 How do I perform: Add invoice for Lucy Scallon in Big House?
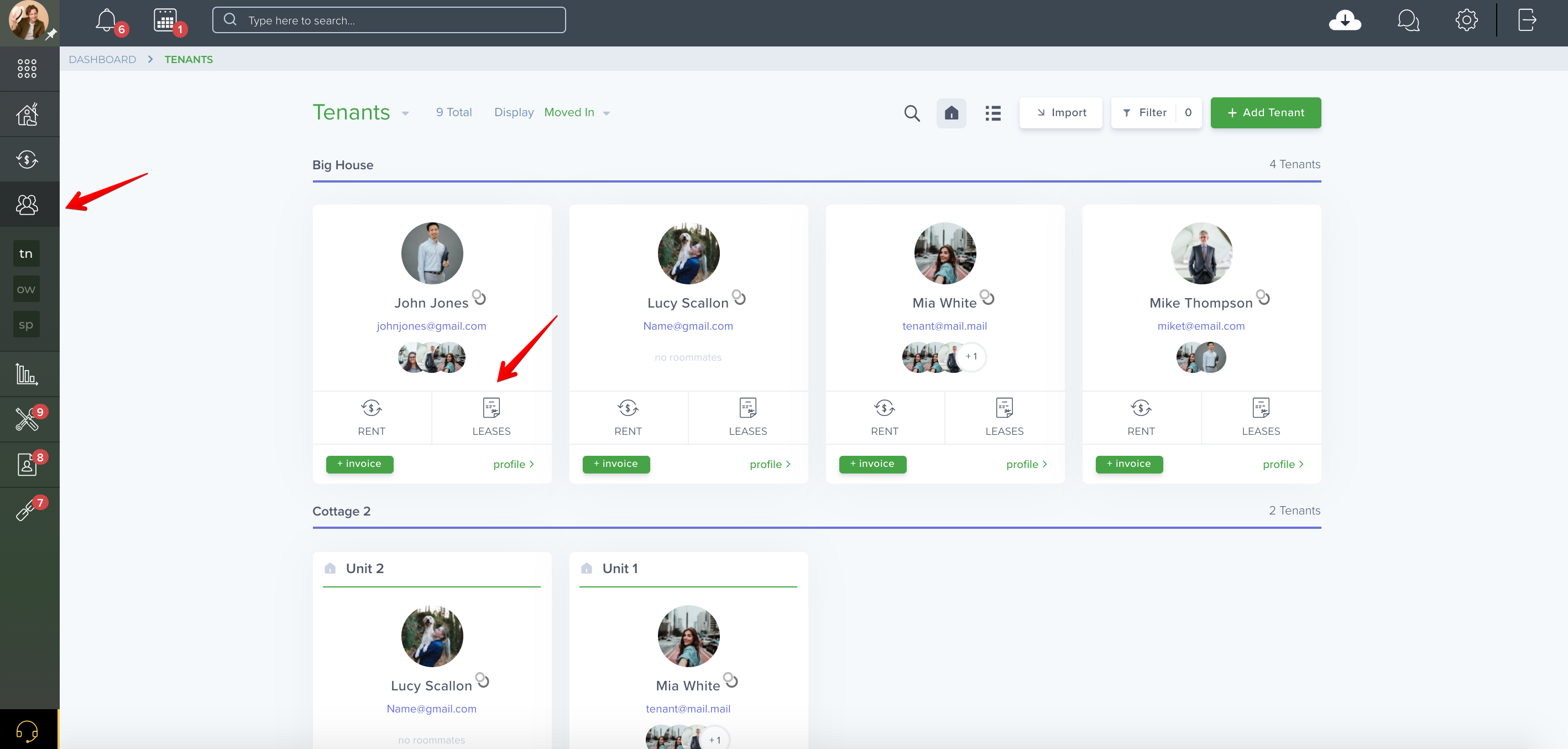(616, 464)
